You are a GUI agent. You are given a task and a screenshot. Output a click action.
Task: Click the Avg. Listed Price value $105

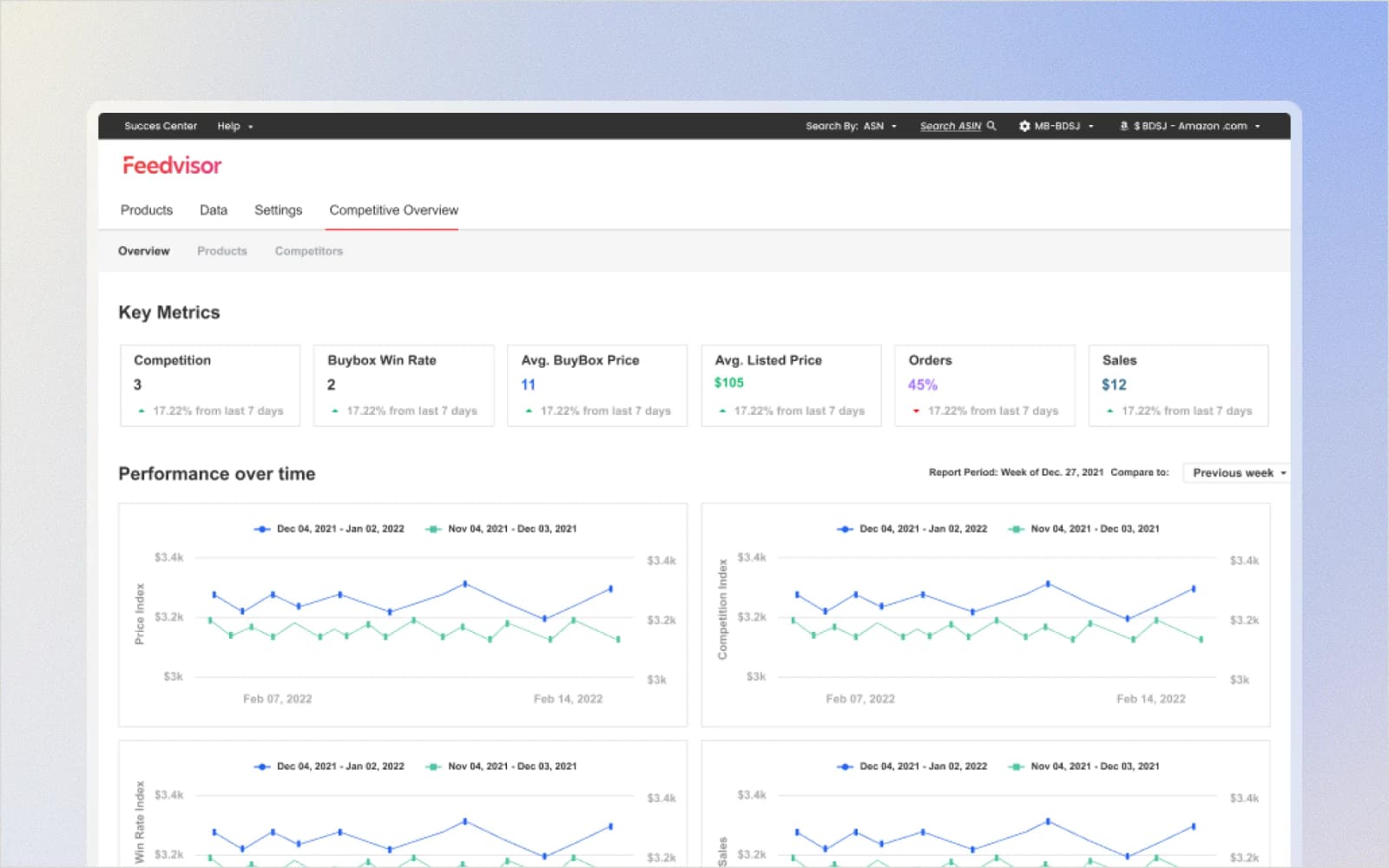click(729, 383)
